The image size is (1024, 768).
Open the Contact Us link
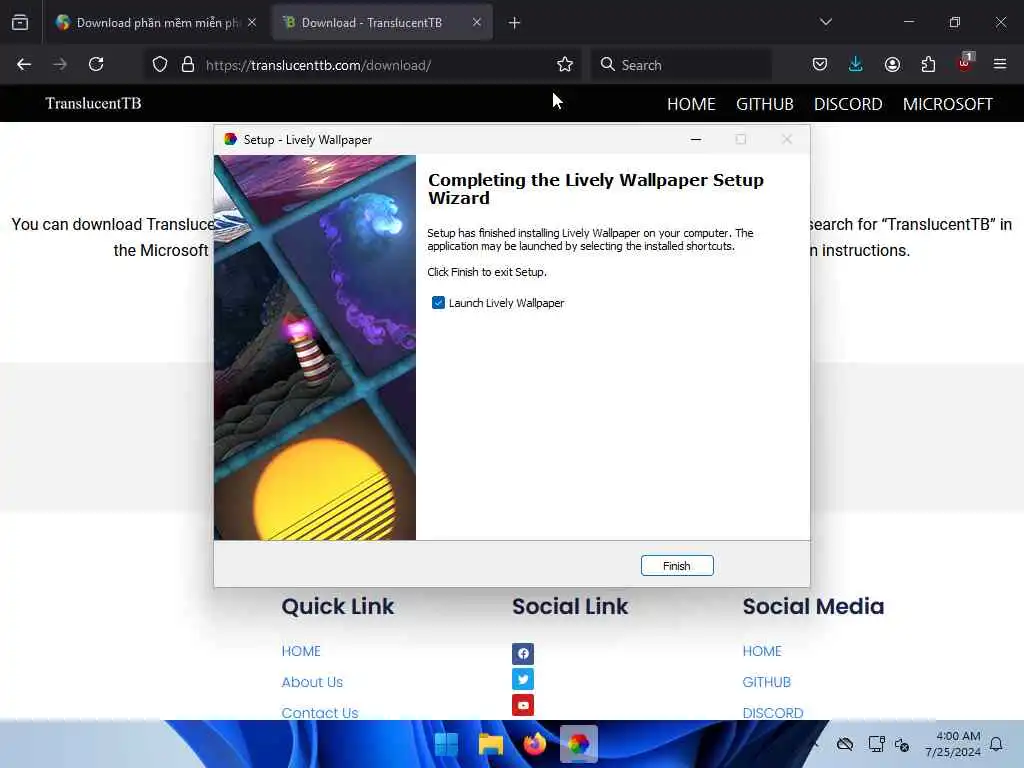click(320, 712)
